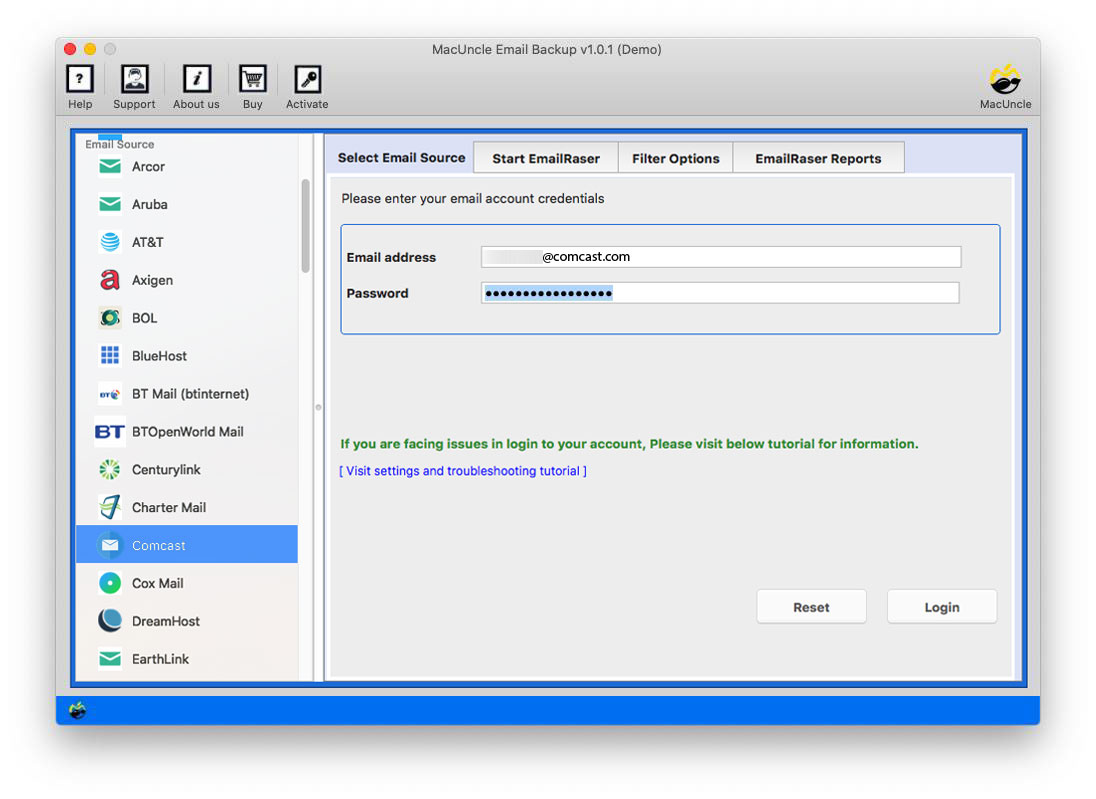Image resolution: width=1096 pixels, height=799 pixels.
Task: Open the About us info icon
Action: click(196, 80)
